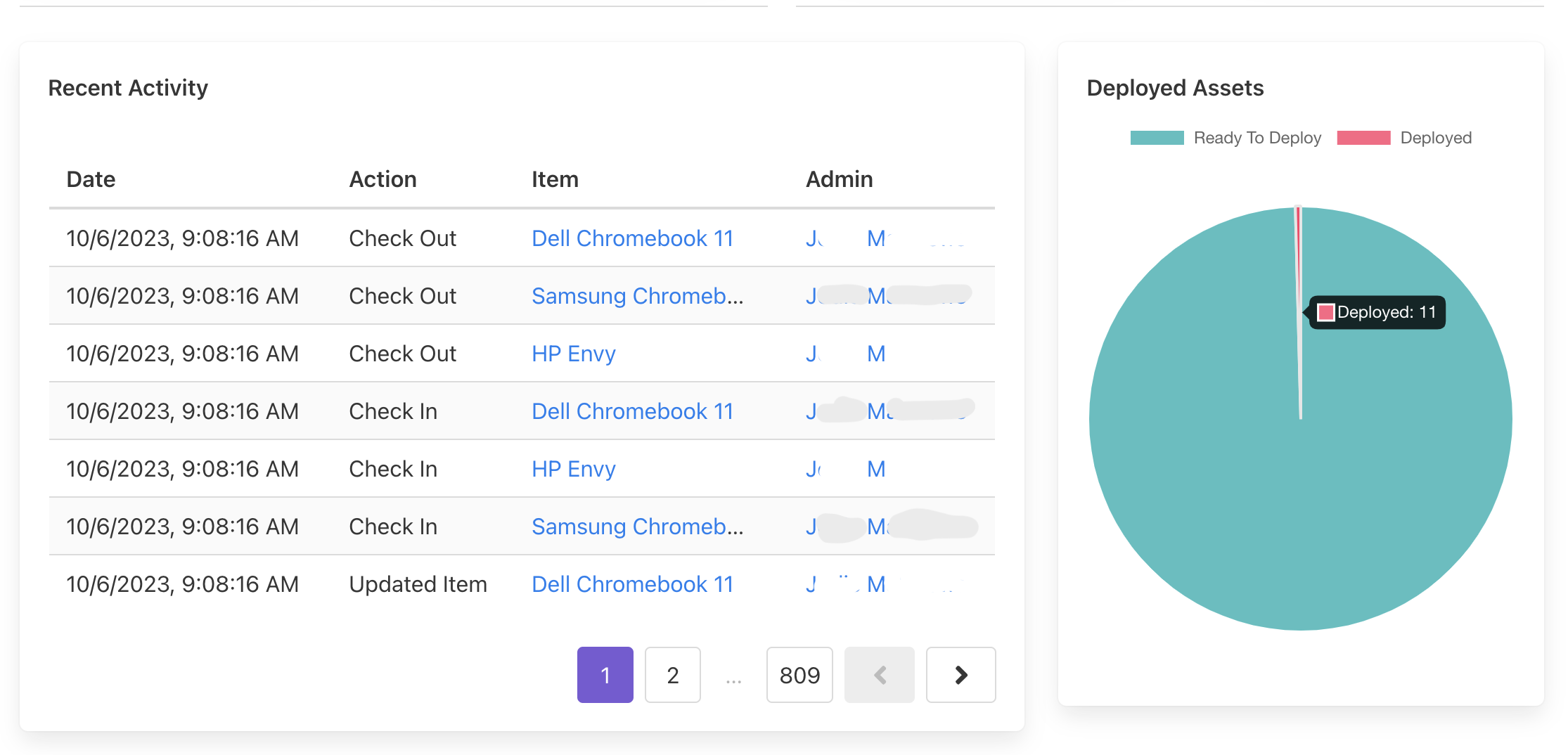Open Dell Chromebook 11 in Check In row

point(632,411)
